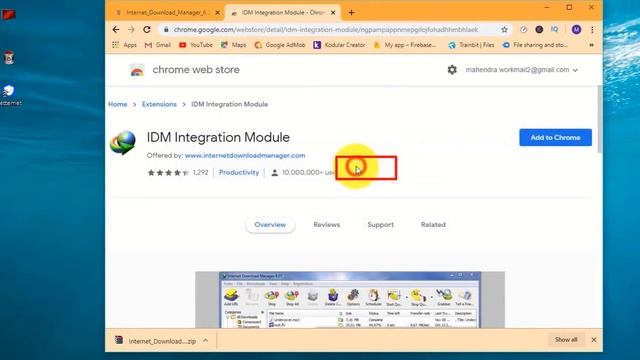
Task: Expand the download item options chevron
Action: tap(205, 340)
